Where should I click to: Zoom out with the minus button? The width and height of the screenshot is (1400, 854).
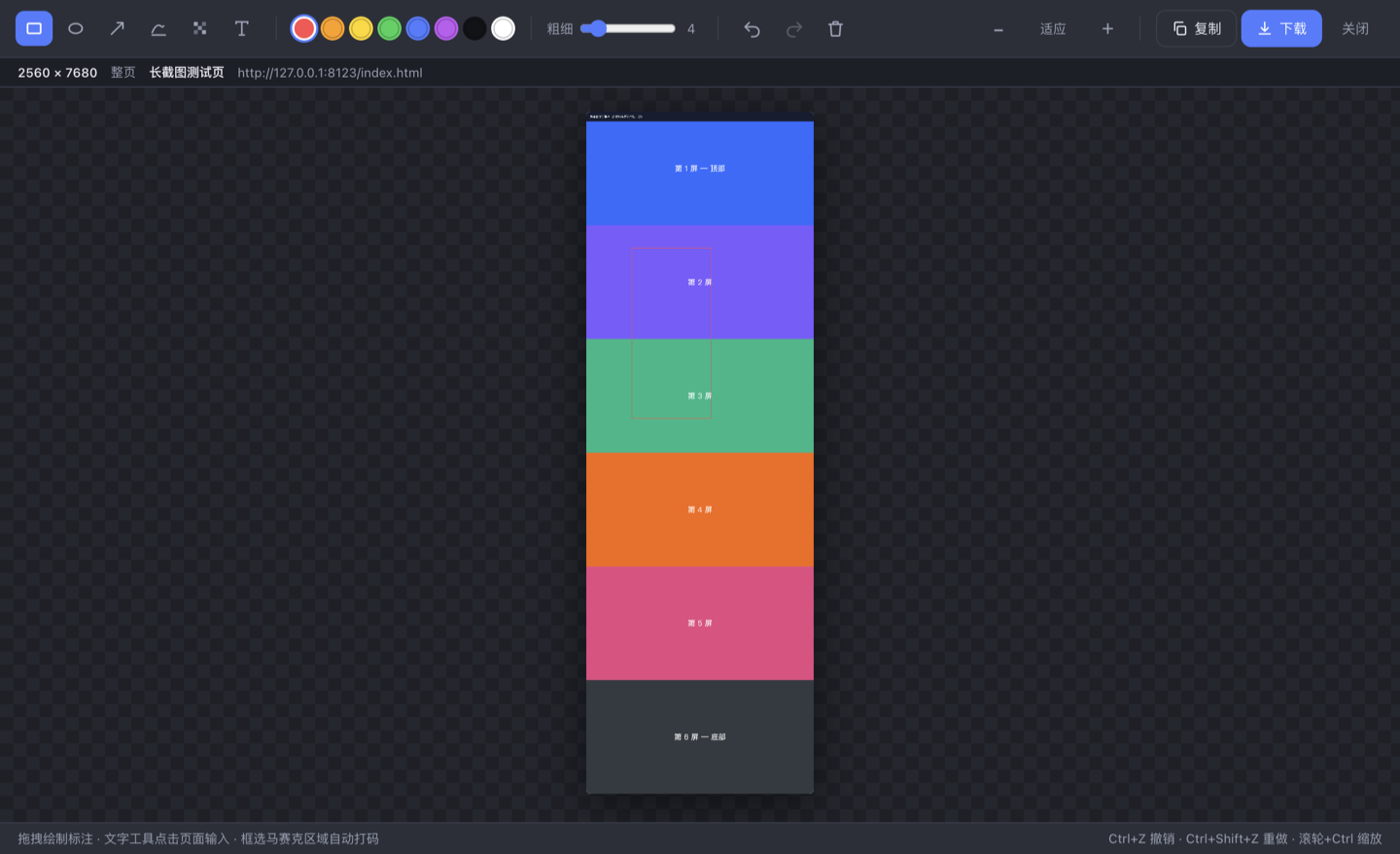click(998, 29)
